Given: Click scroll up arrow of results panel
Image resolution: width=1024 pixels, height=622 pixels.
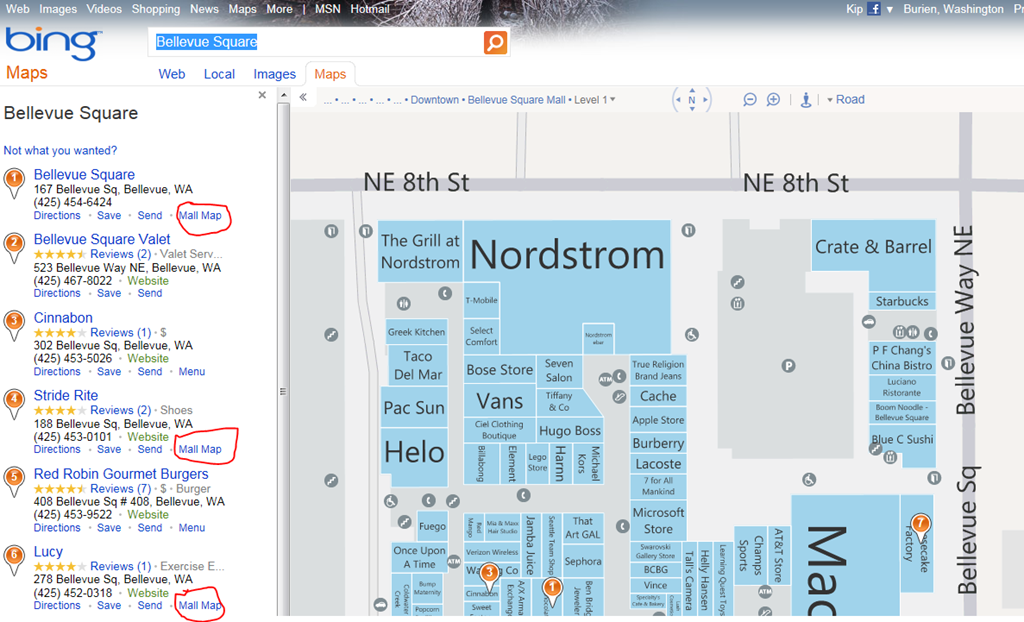Looking at the screenshot, I should 283,95.
